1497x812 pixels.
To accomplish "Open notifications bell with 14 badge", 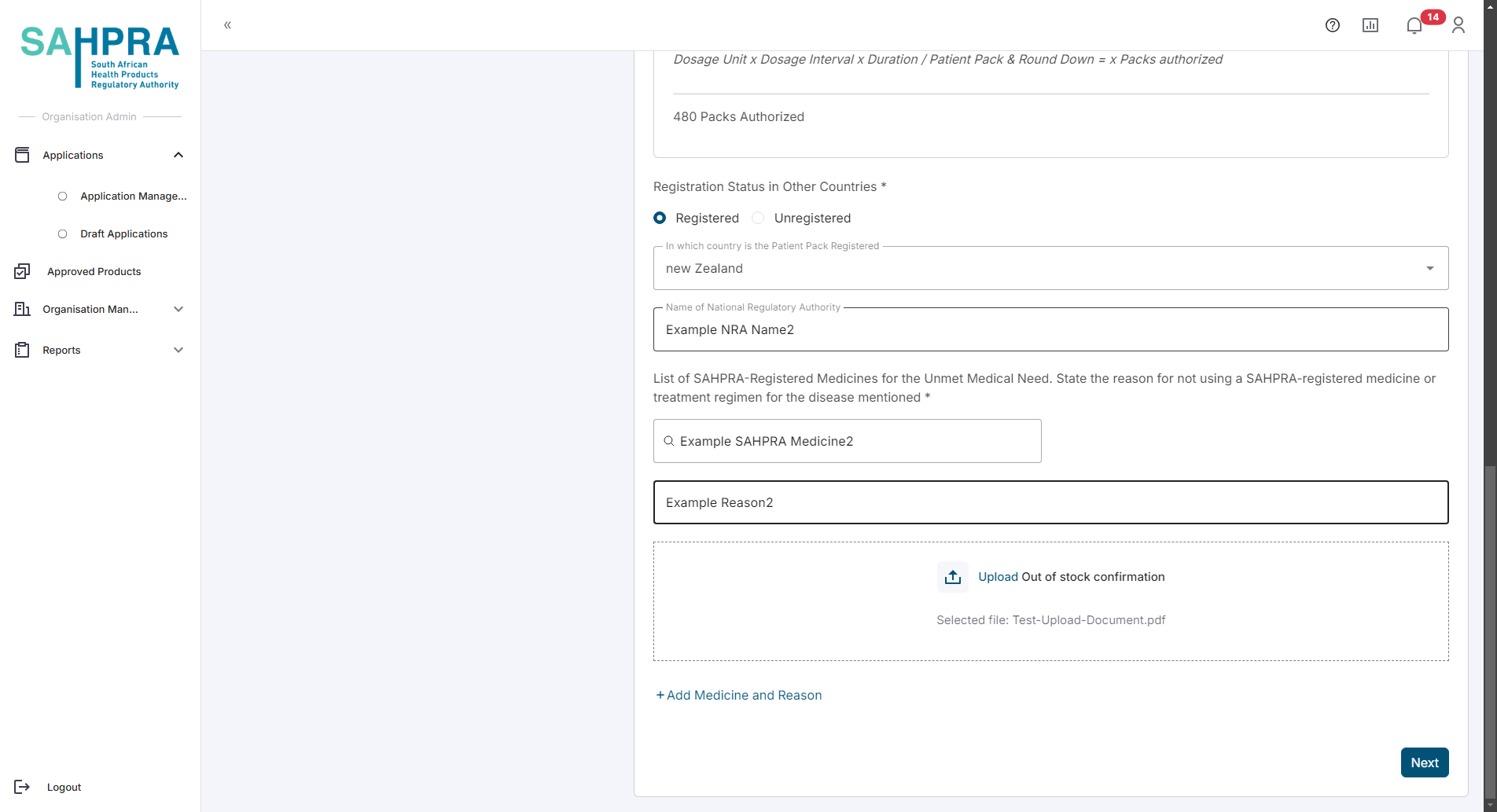I will click(x=1414, y=25).
